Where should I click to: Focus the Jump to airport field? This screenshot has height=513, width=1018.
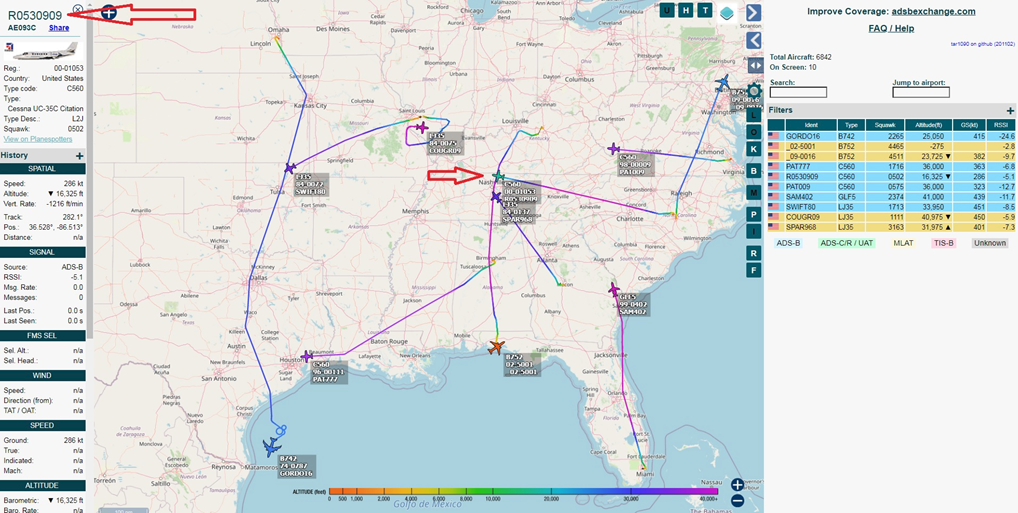point(921,92)
